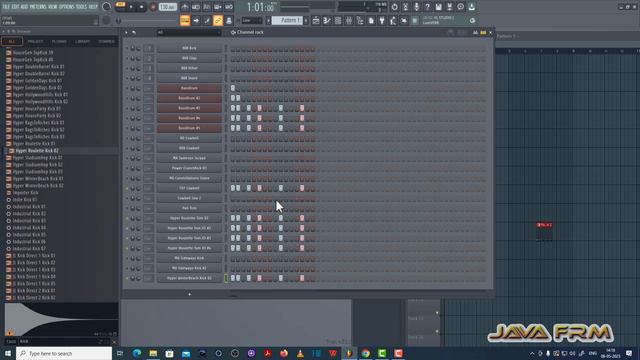The width and height of the screenshot is (640, 360).
Task: Open the Mixer view icon
Action: 349,20
